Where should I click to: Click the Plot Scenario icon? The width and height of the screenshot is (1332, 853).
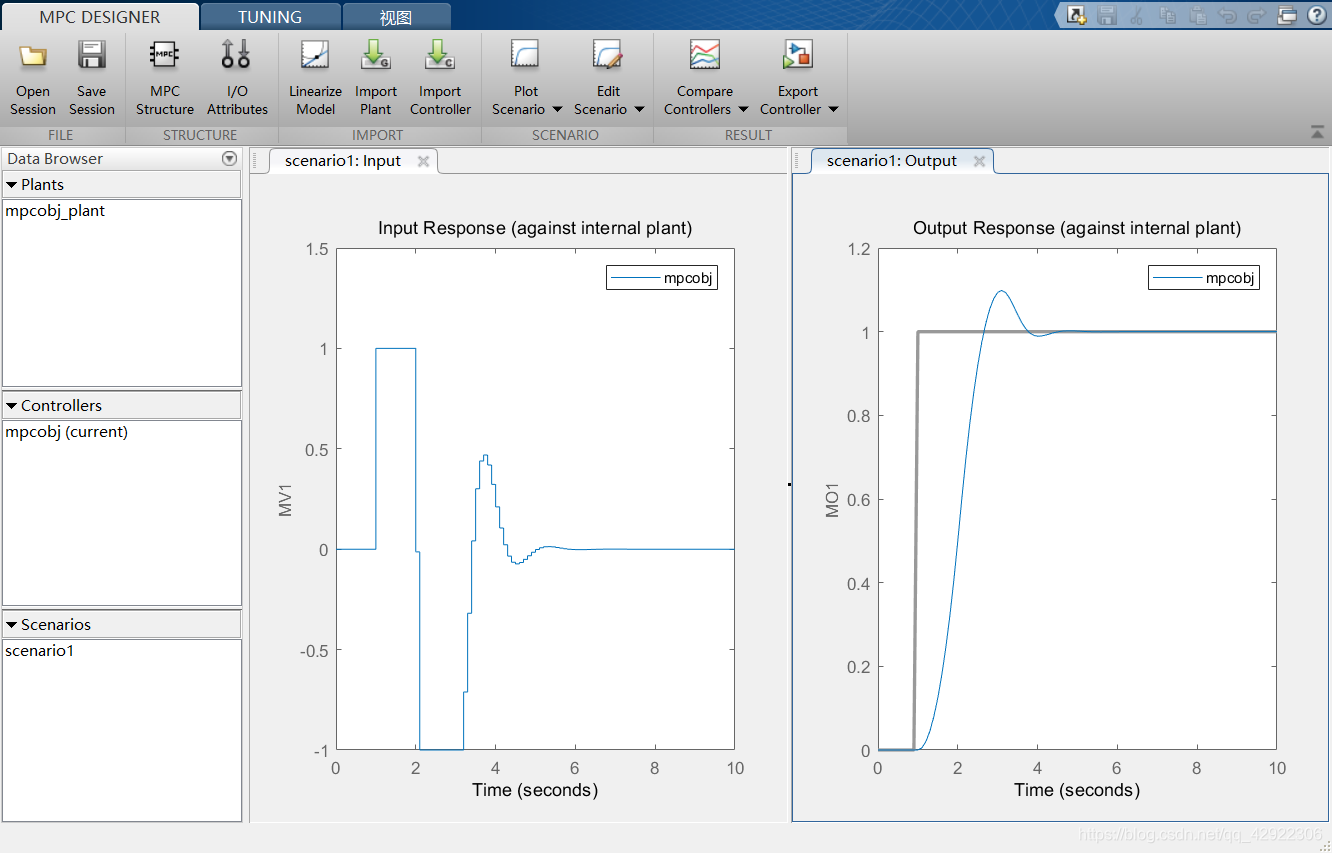tap(526, 56)
